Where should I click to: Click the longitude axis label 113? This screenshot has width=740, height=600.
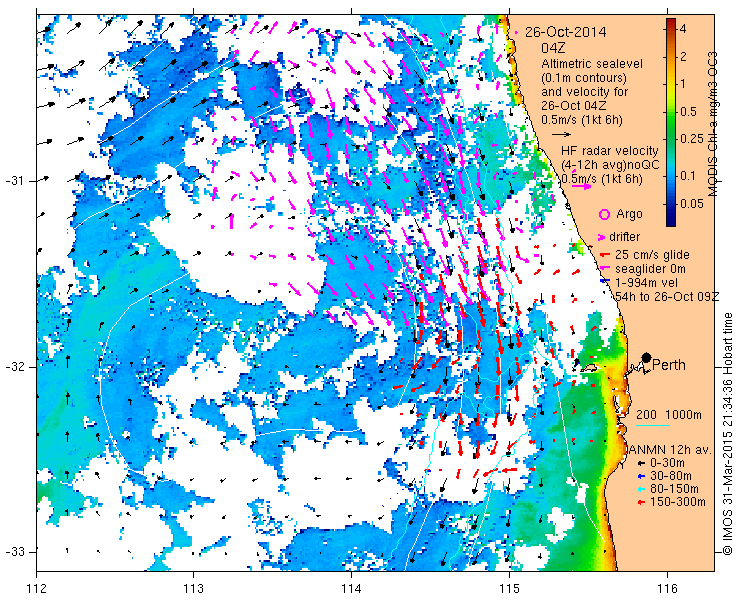coord(194,588)
